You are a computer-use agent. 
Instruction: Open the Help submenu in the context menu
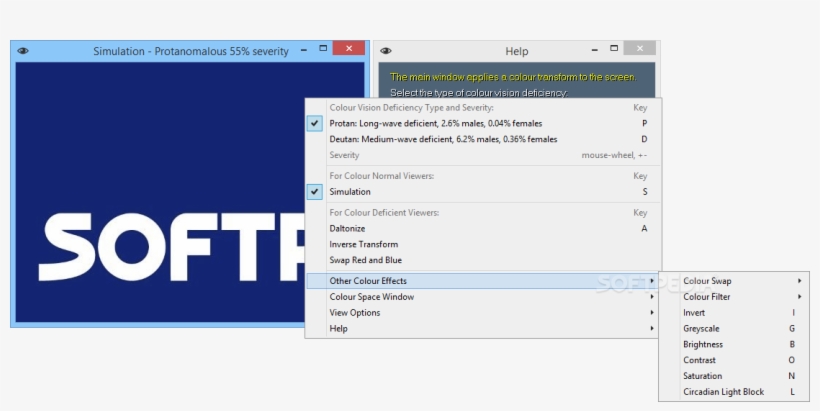(339, 329)
